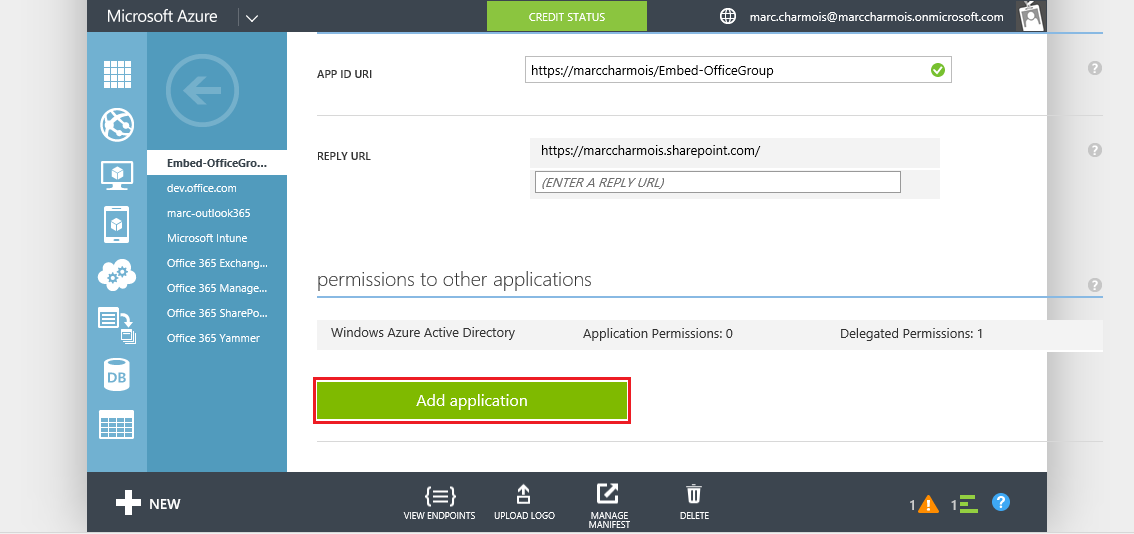Click the language globe icon
1134x534 pixels.
tap(728, 16)
